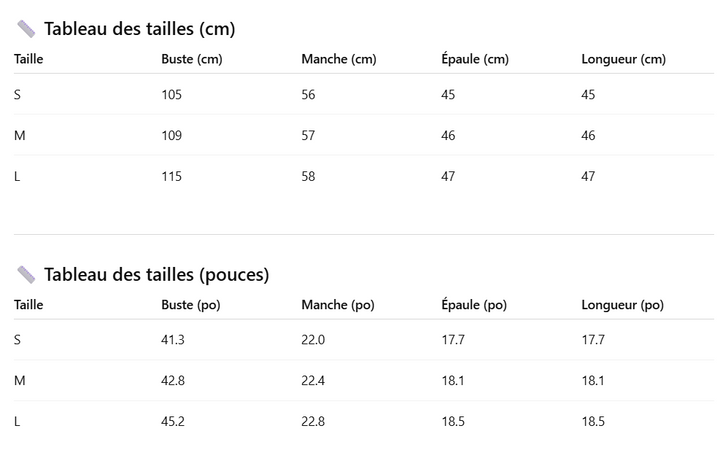
Task: Select size M row in cm table
Action: pos(19,136)
